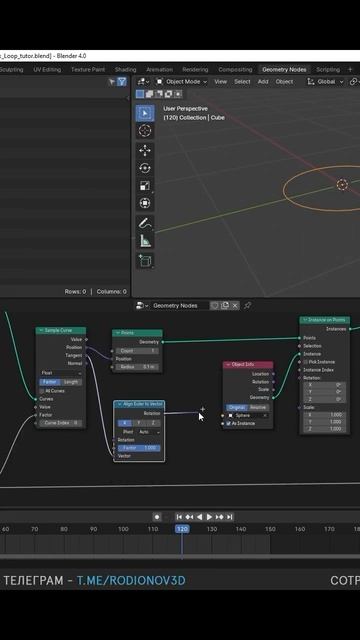Play the animation forward

coord(209,517)
